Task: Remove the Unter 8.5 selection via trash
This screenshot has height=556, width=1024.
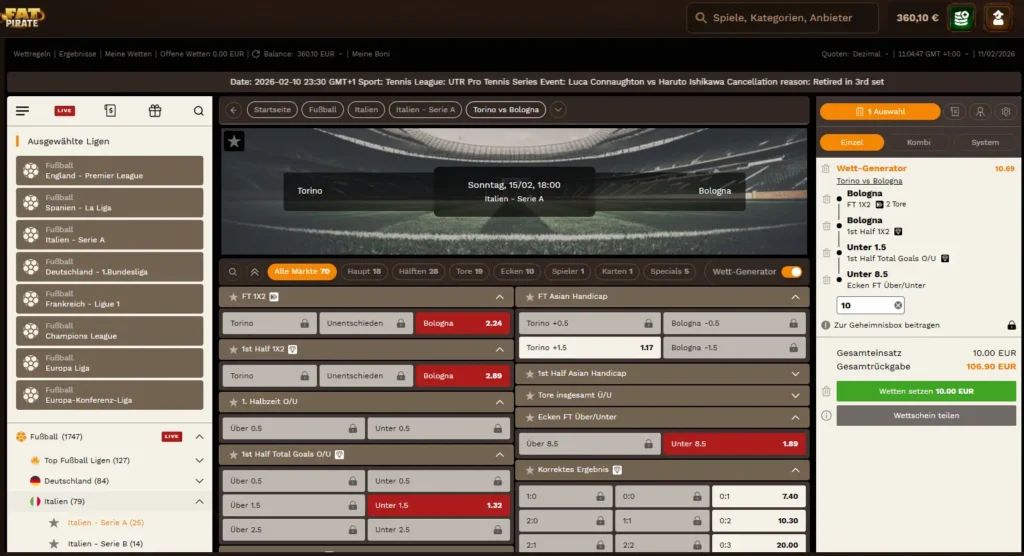Action: (826, 280)
